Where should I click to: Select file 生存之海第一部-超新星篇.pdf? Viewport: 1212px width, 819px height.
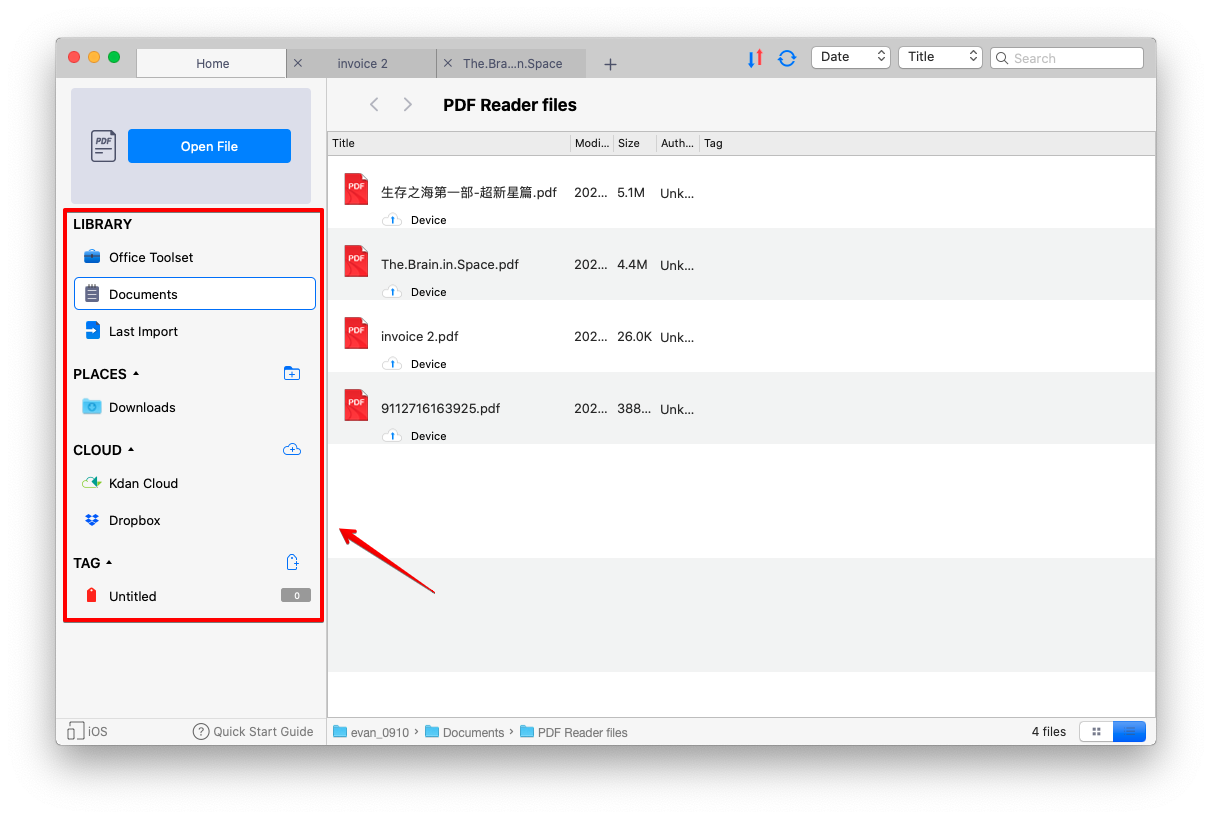tap(741, 193)
